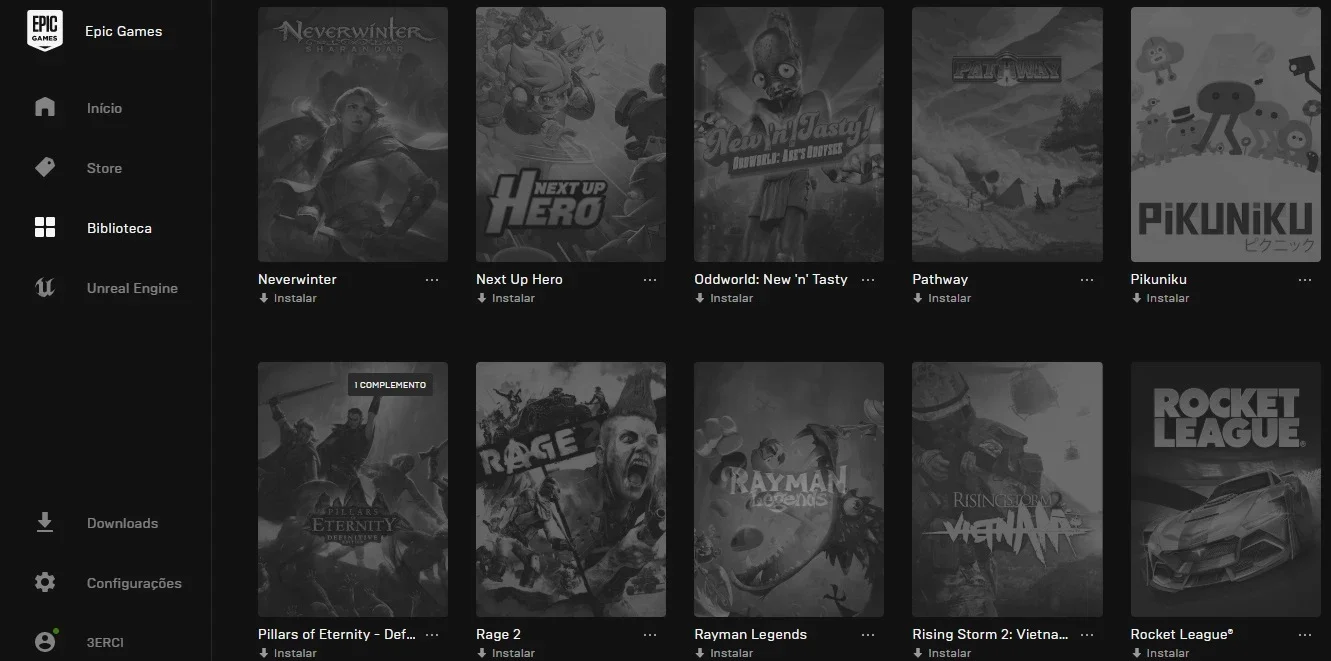The image size is (1331, 661).
Task: Open Neverwinter options three-dot menu
Action: tap(432, 280)
